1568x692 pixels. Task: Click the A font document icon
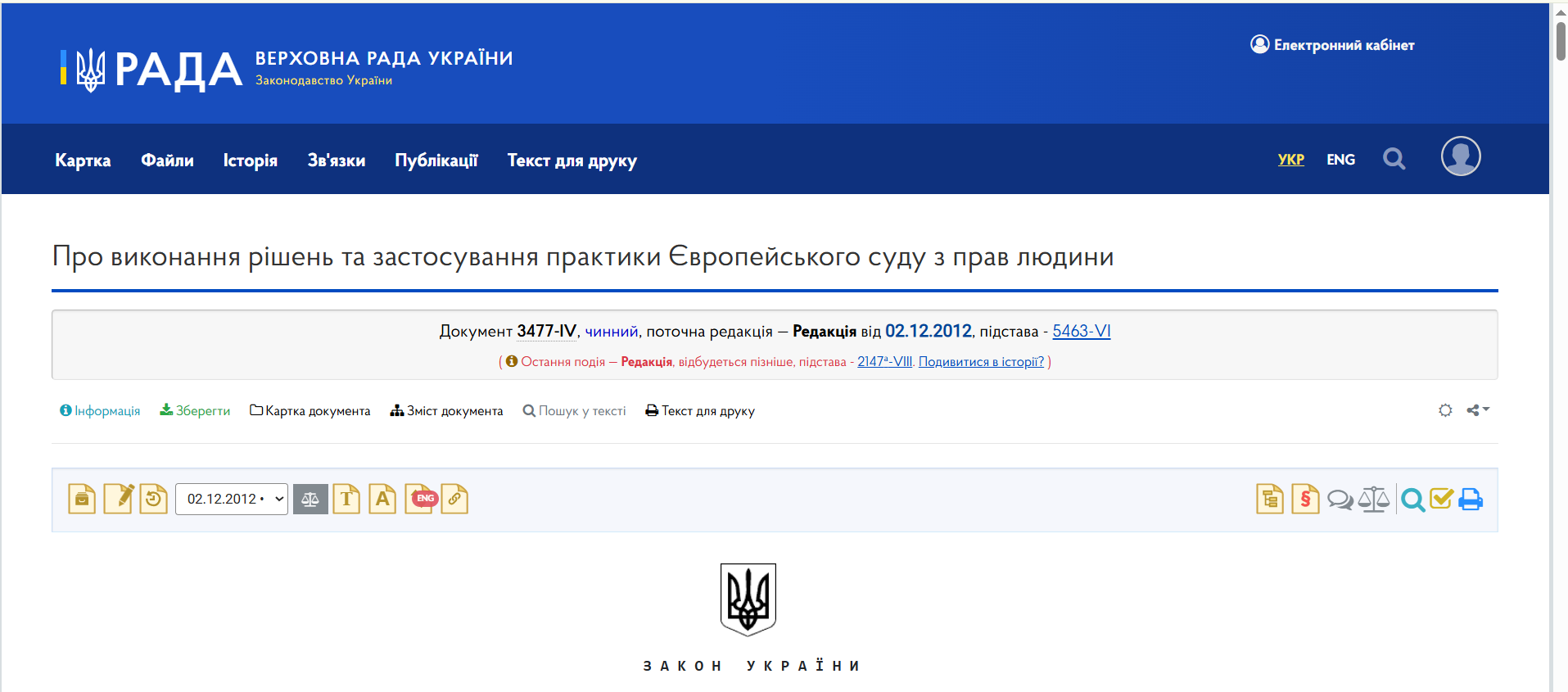point(382,499)
